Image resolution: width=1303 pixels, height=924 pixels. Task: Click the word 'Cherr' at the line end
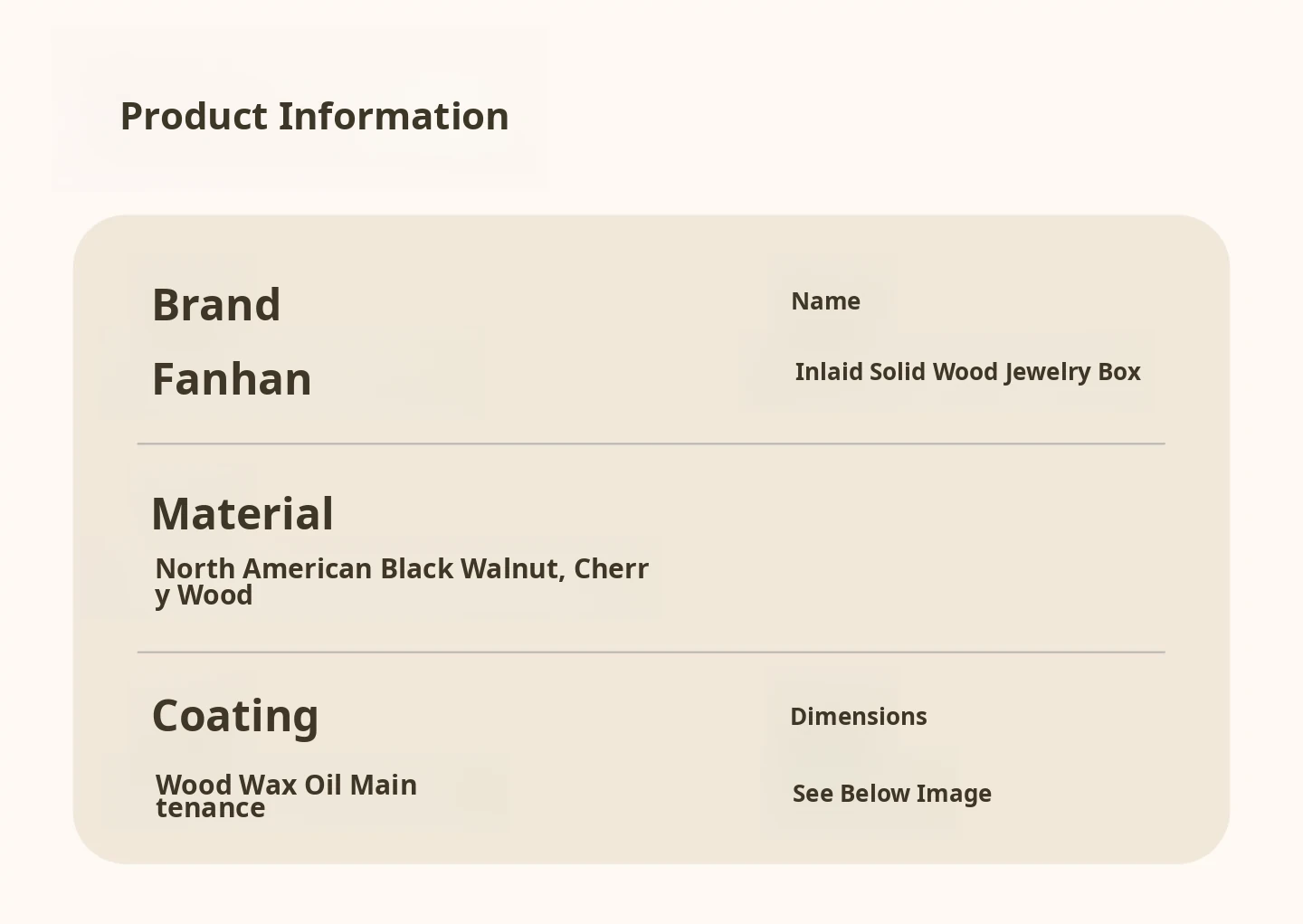coord(611,568)
